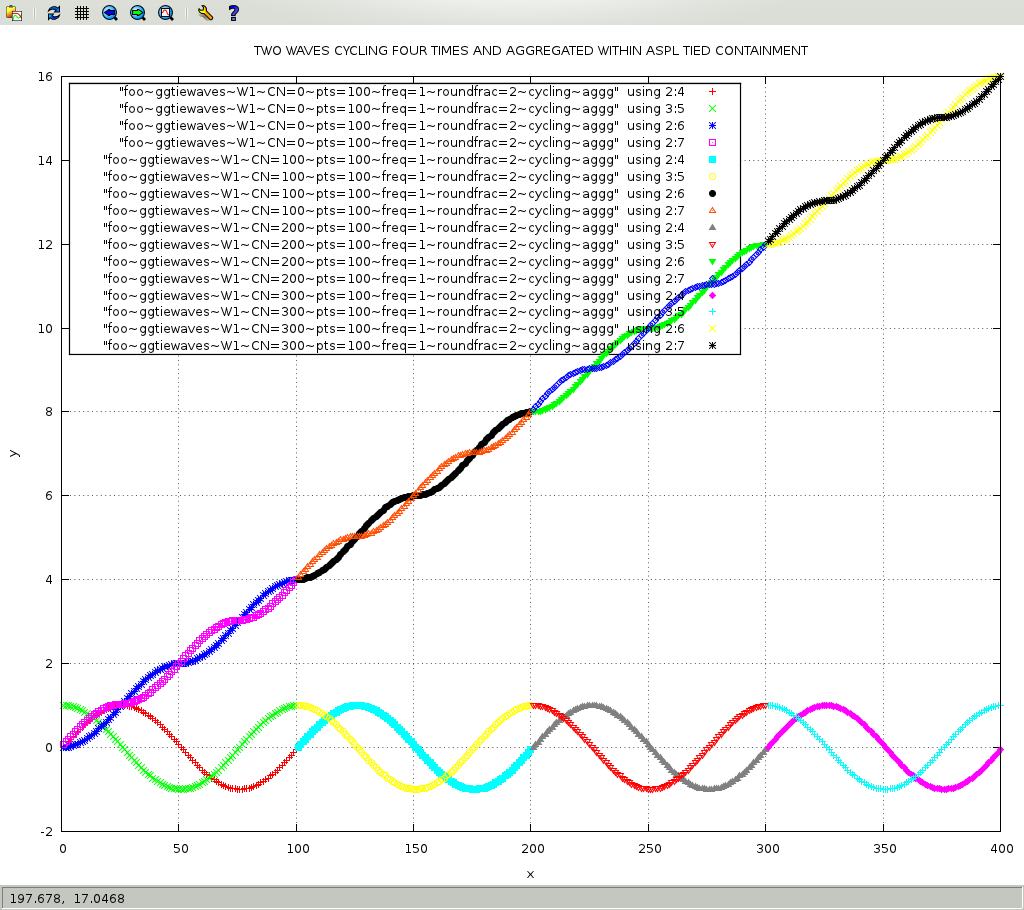Image resolution: width=1024 pixels, height=910 pixels.
Task: Autoscale the plot with the zoom icon
Action: [x=166, y=13]
